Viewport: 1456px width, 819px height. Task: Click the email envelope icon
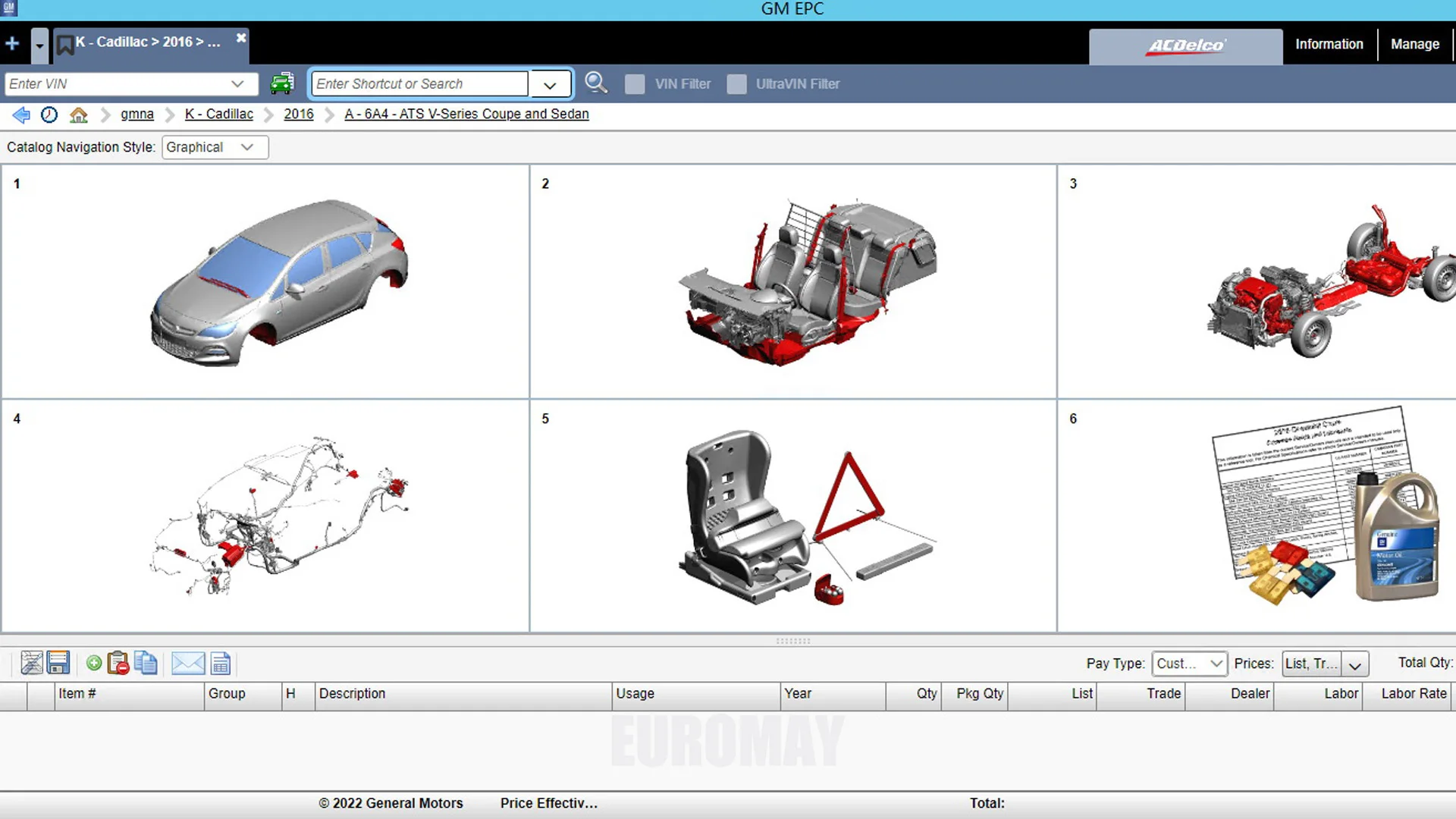pyautogui.click(x=187, y=664)
